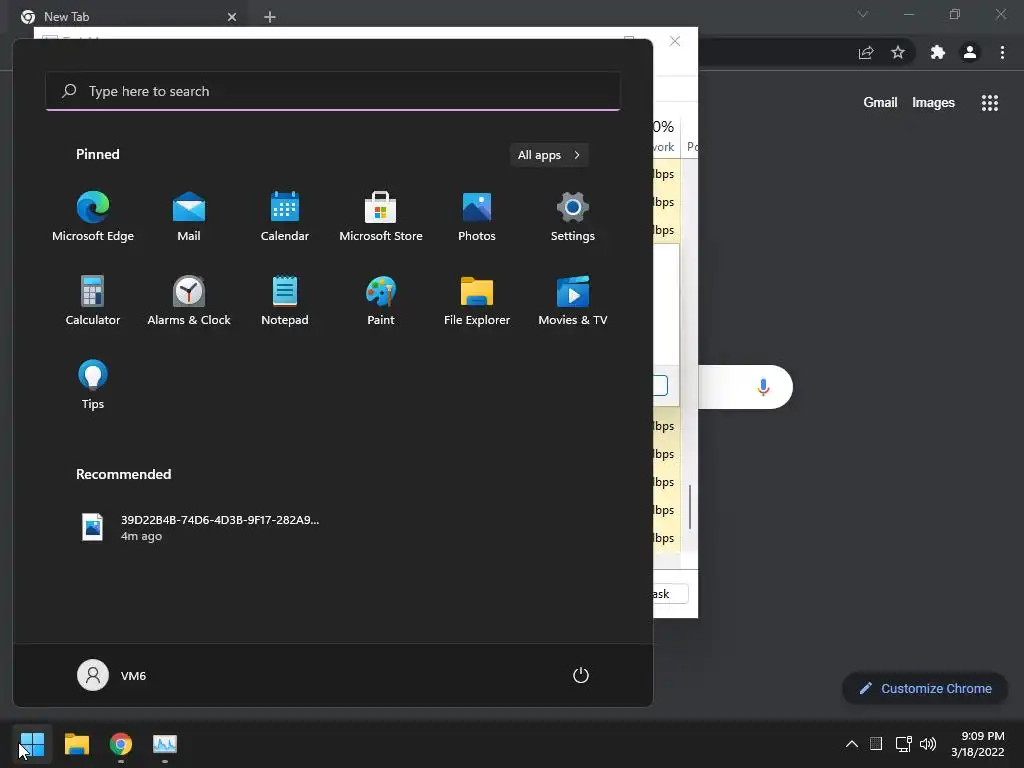Open the Chrome profile icon
The height and width of the screenshot is (768, 1024).
click(x=970, y=52)
